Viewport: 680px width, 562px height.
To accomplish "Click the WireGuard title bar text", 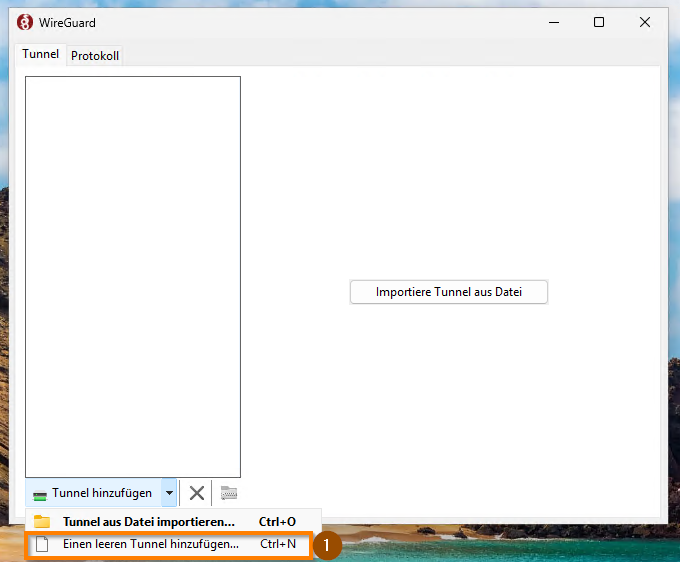I will coord(70,22).
